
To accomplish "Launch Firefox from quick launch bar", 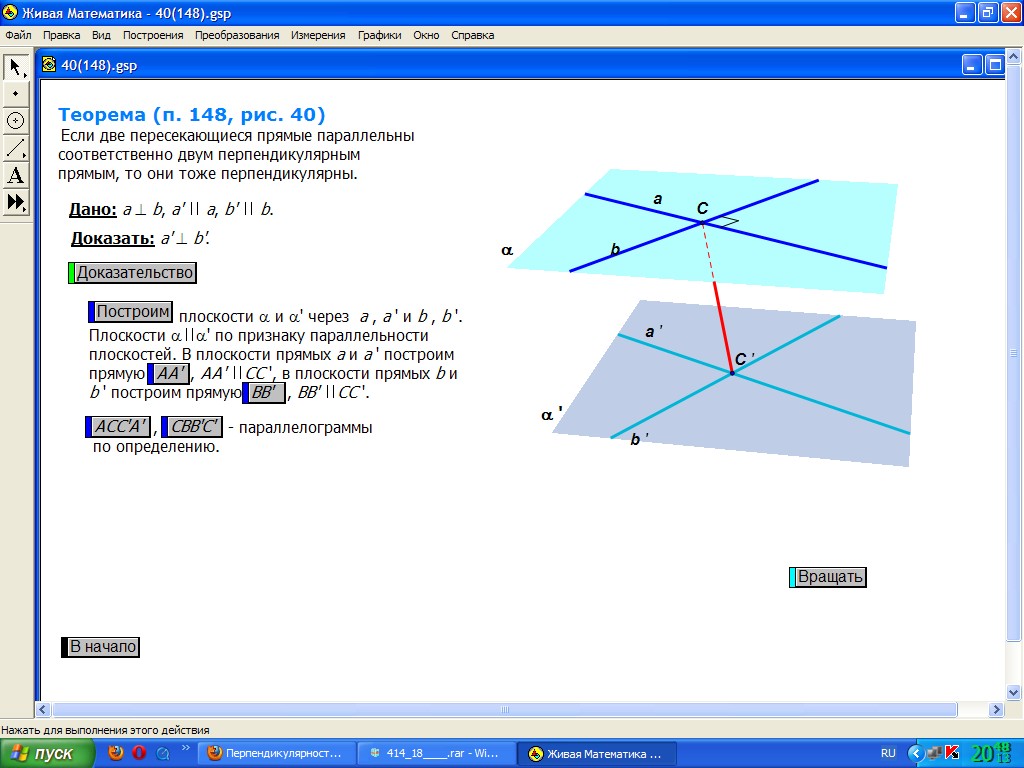I will (116, 753).
